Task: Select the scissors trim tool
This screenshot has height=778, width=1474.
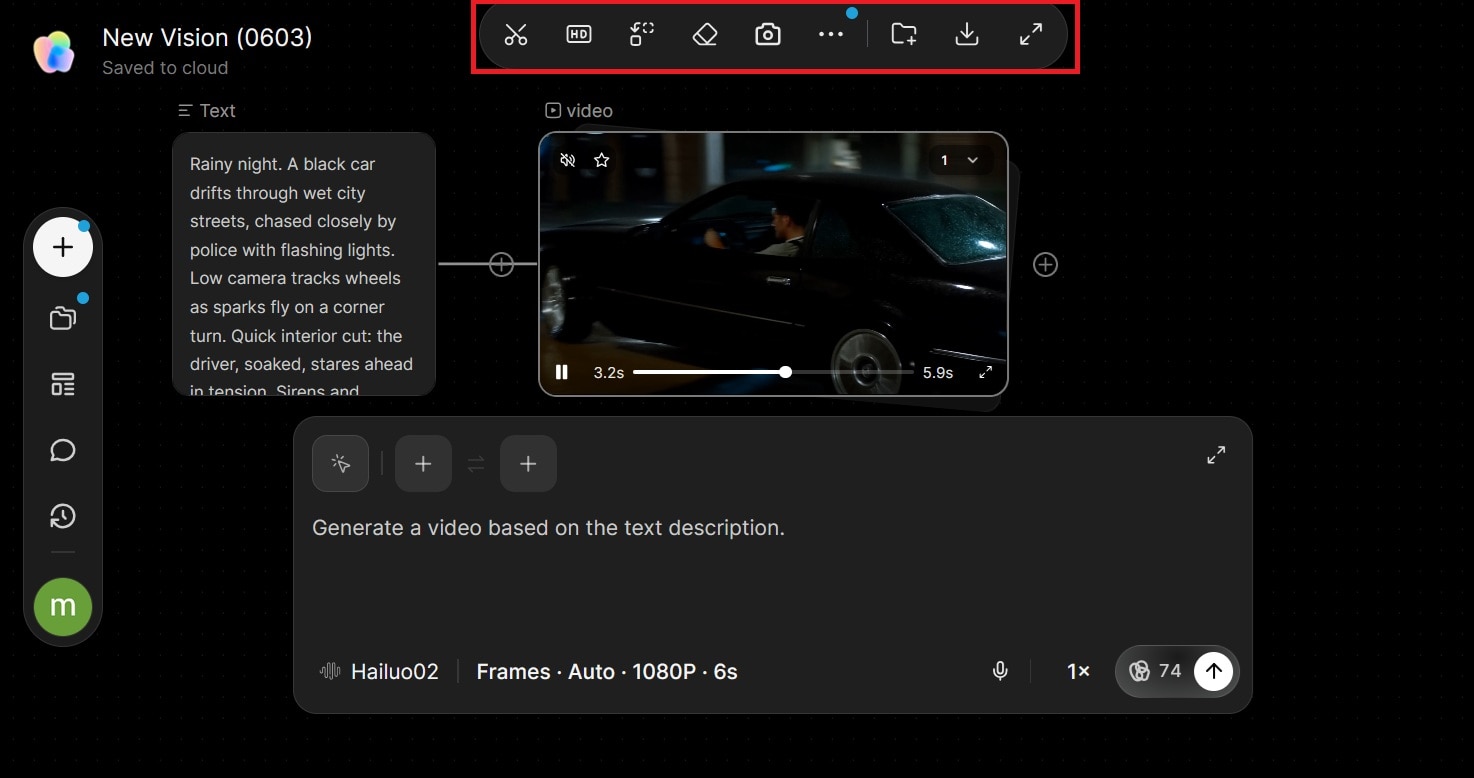Action: [x=516, y=35]
